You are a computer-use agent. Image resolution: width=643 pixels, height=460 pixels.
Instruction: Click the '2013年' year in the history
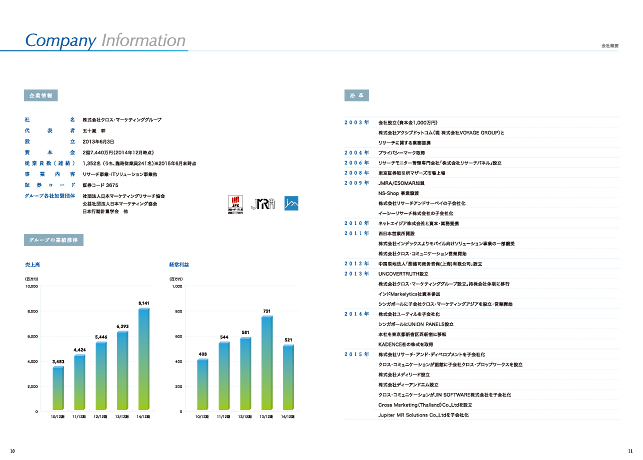pyautogui.click(x=356, y=273)
